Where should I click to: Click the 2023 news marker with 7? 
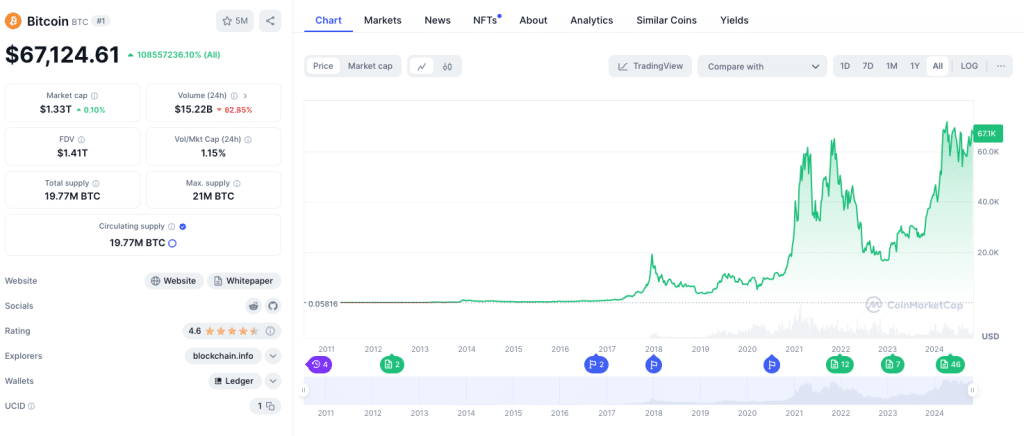(x=893, y=364)
